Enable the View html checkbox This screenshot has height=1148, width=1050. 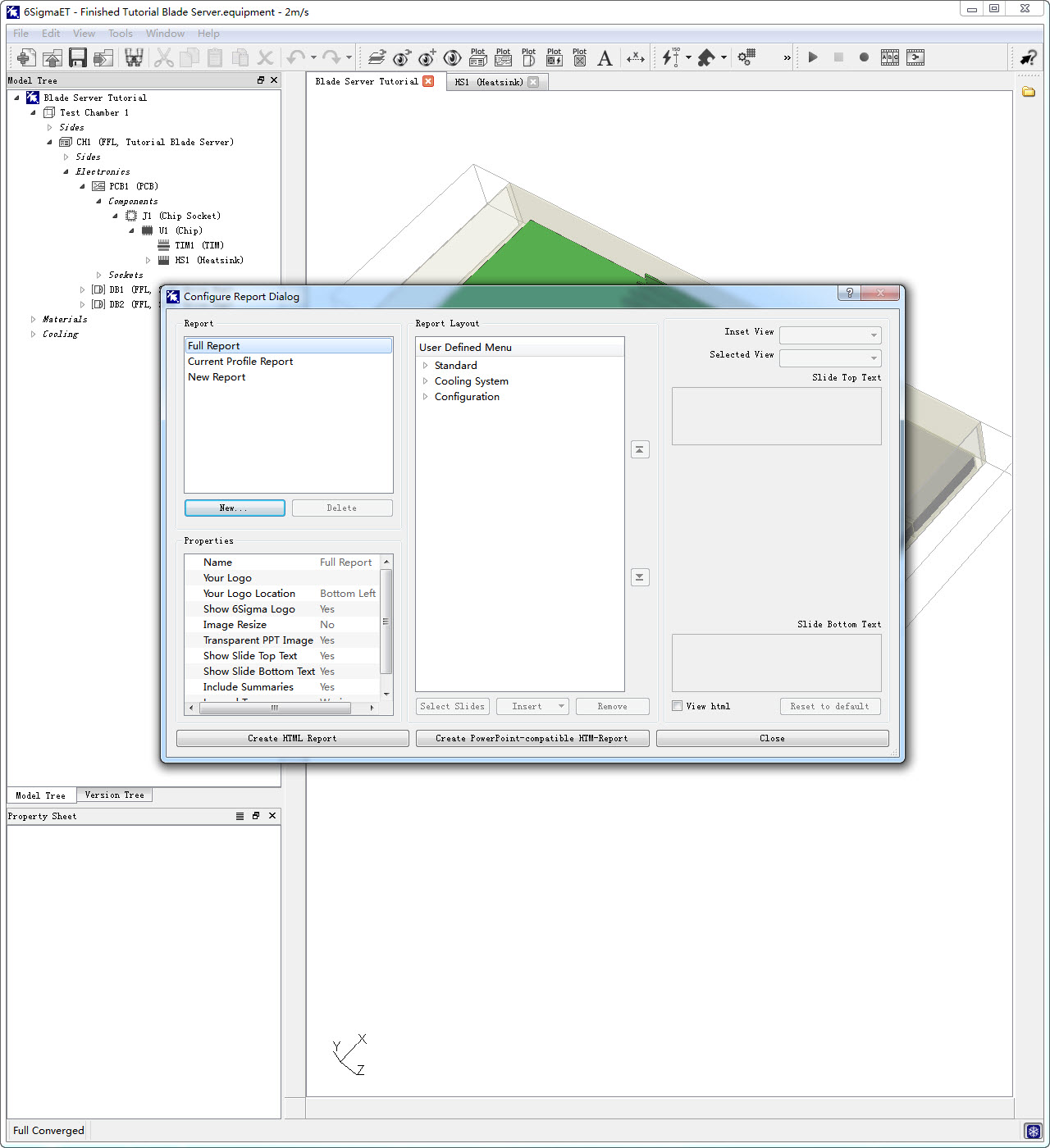coord(678,706)
